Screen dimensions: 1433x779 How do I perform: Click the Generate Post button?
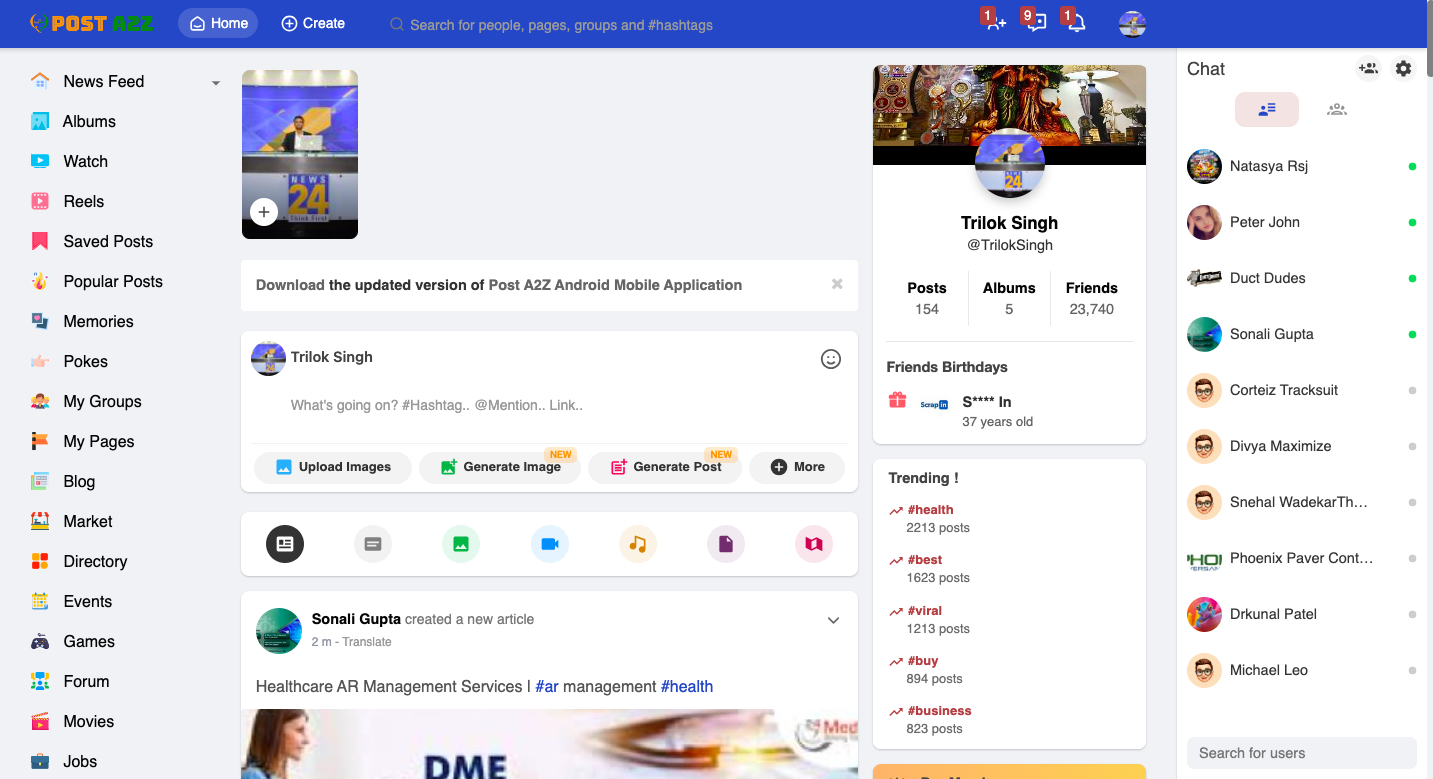point(665,467)
